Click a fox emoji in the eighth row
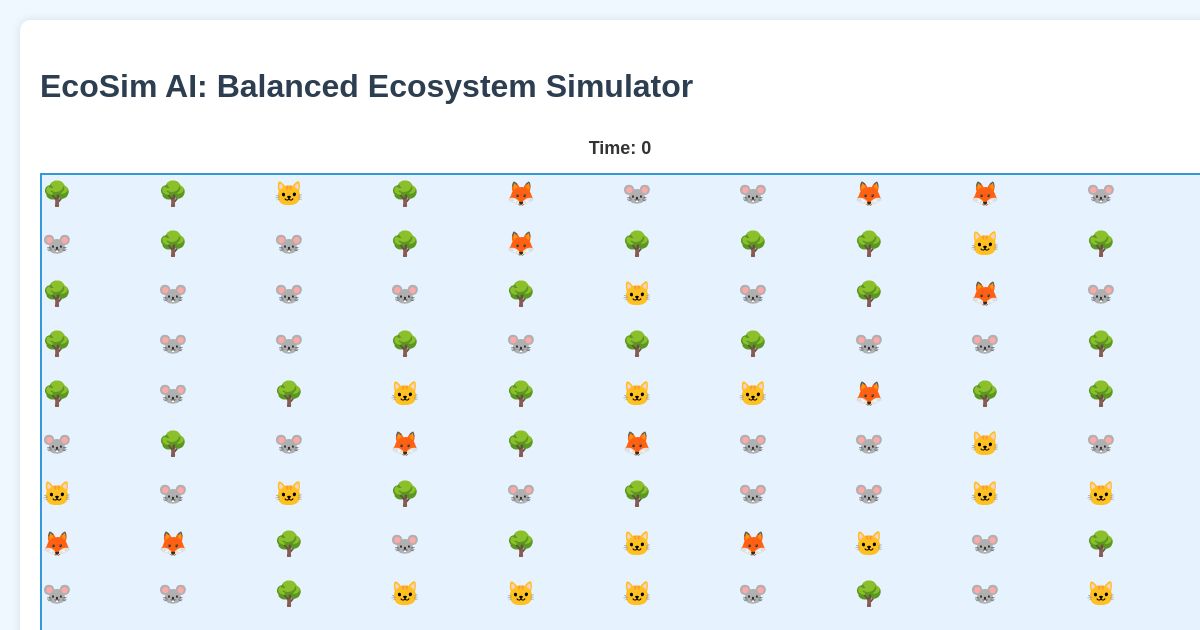The height and width of the screenshot is (630, 1200). tap(57, 543)
